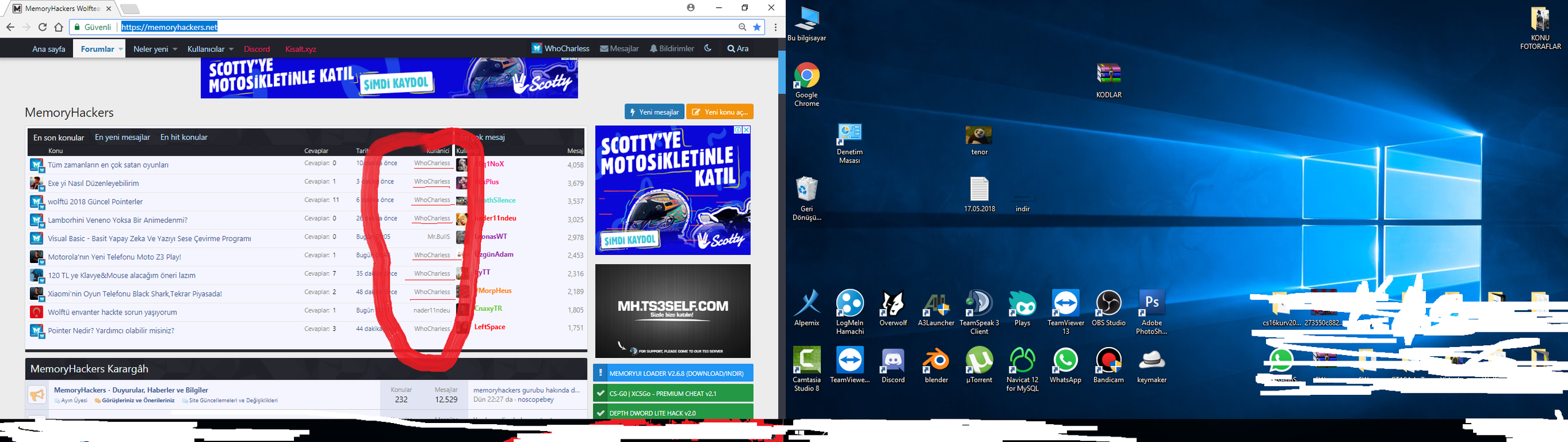The width and height of the screenshot is (1568, 442).
Task: Open thread Lamborhini Veneno Yoksa Bir Animedenmi?
Action: click(118, 220)
